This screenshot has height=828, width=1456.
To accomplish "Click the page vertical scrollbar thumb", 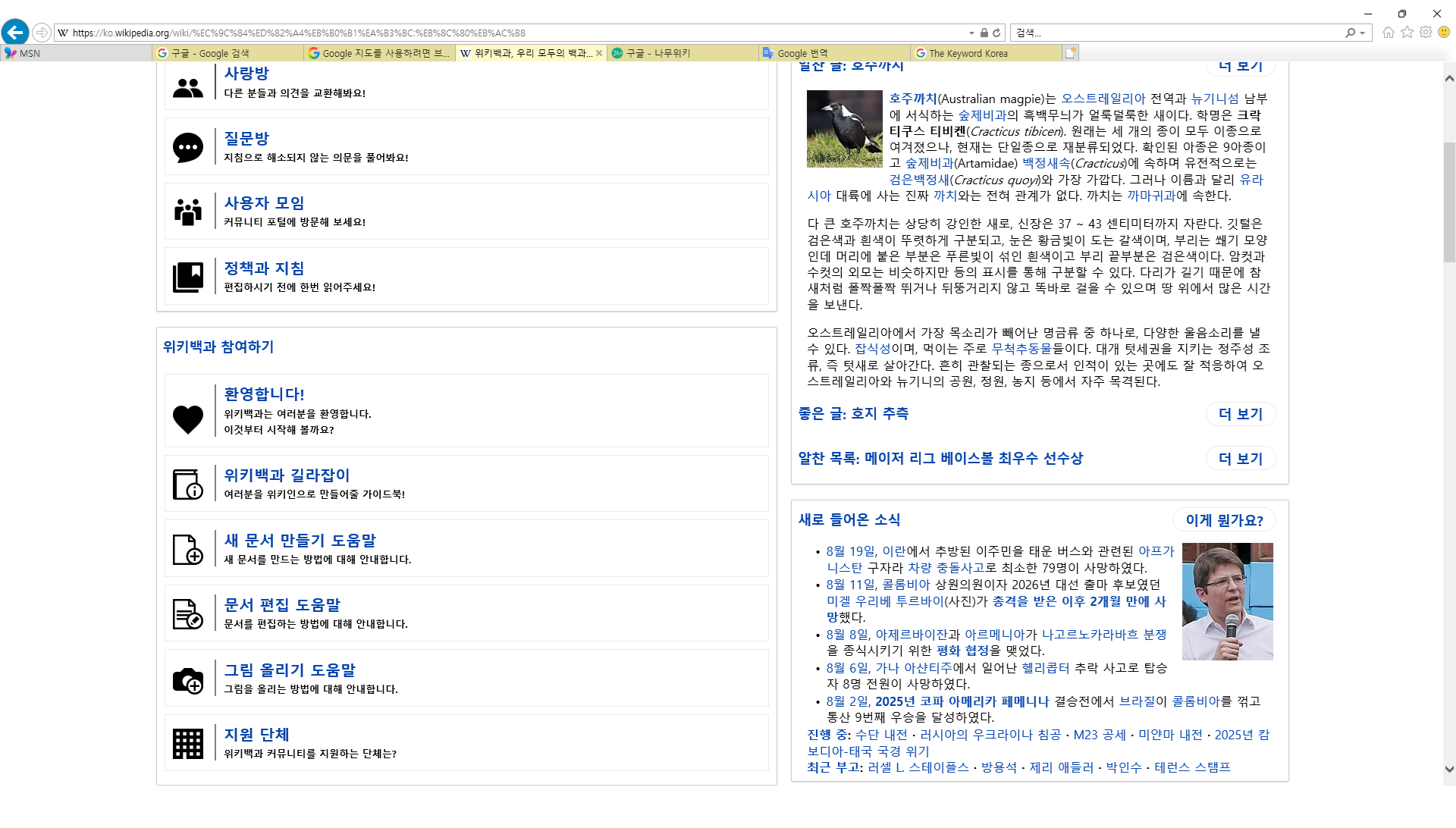I will point(1448,201).
